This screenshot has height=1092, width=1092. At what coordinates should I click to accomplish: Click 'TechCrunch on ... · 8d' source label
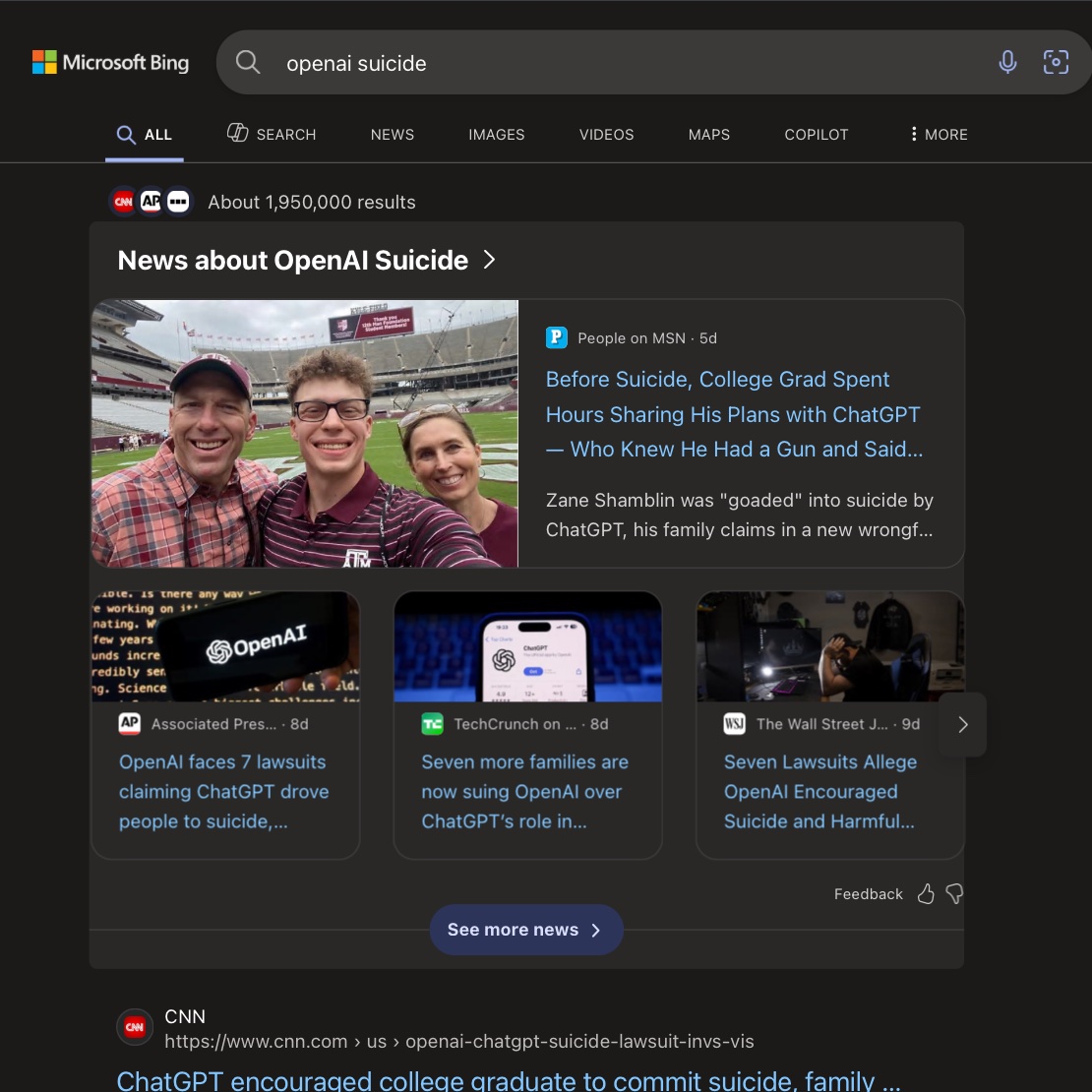click(530, 724)
